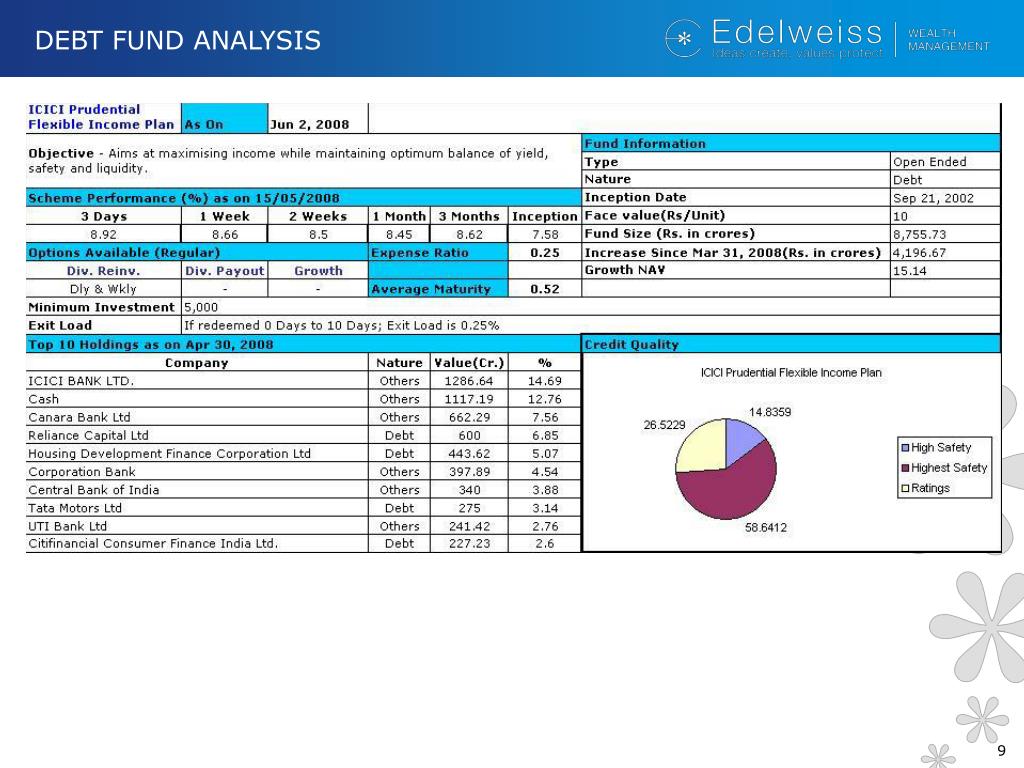The image size is (1024, 768).
Task: Select the 3 Days return 8.92
Action: pyautogui.click(x=103, y=234)
